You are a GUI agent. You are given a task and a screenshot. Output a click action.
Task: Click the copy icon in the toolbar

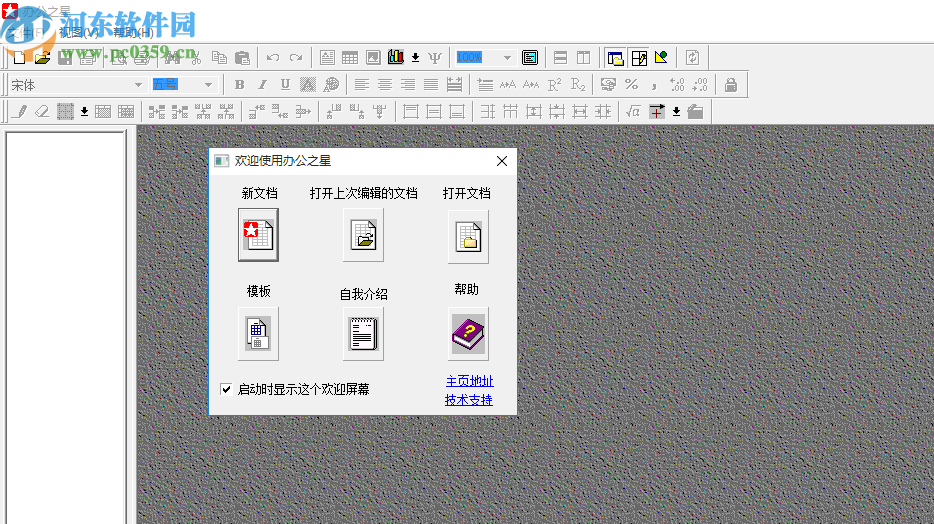219,58
